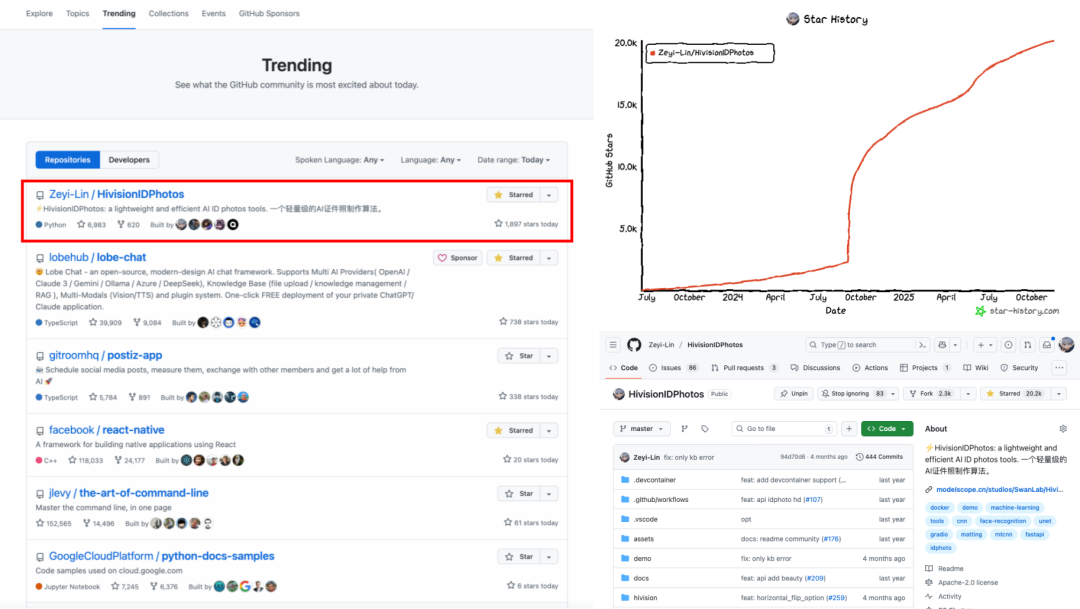Open the notifications inbox icon
The width and height of the screenshot is (1080, 609).
click(x=1046, y=345)
